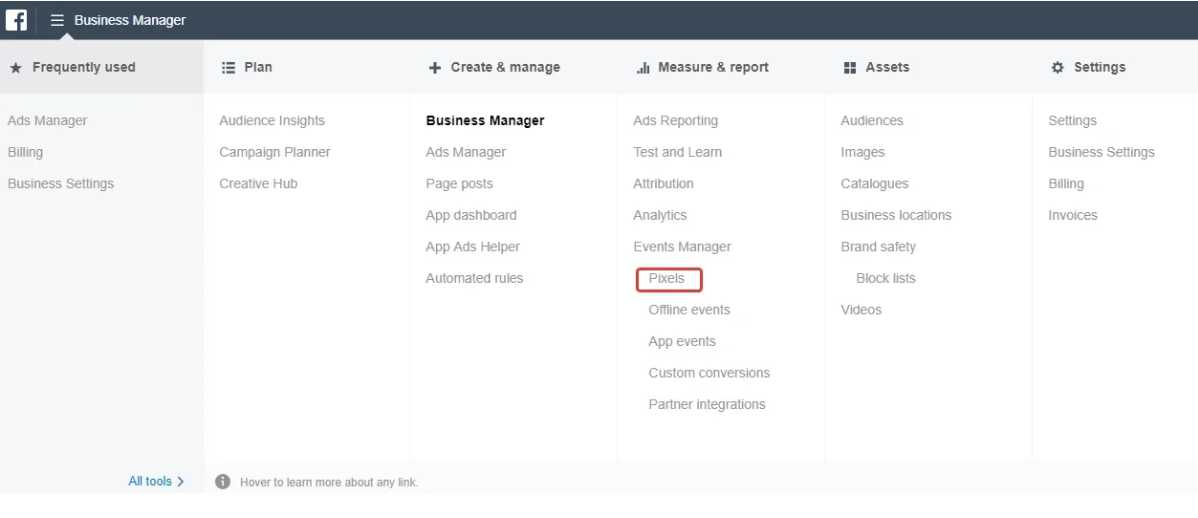
Task: Open Audiences under Assets
Action: coord(872,121)
